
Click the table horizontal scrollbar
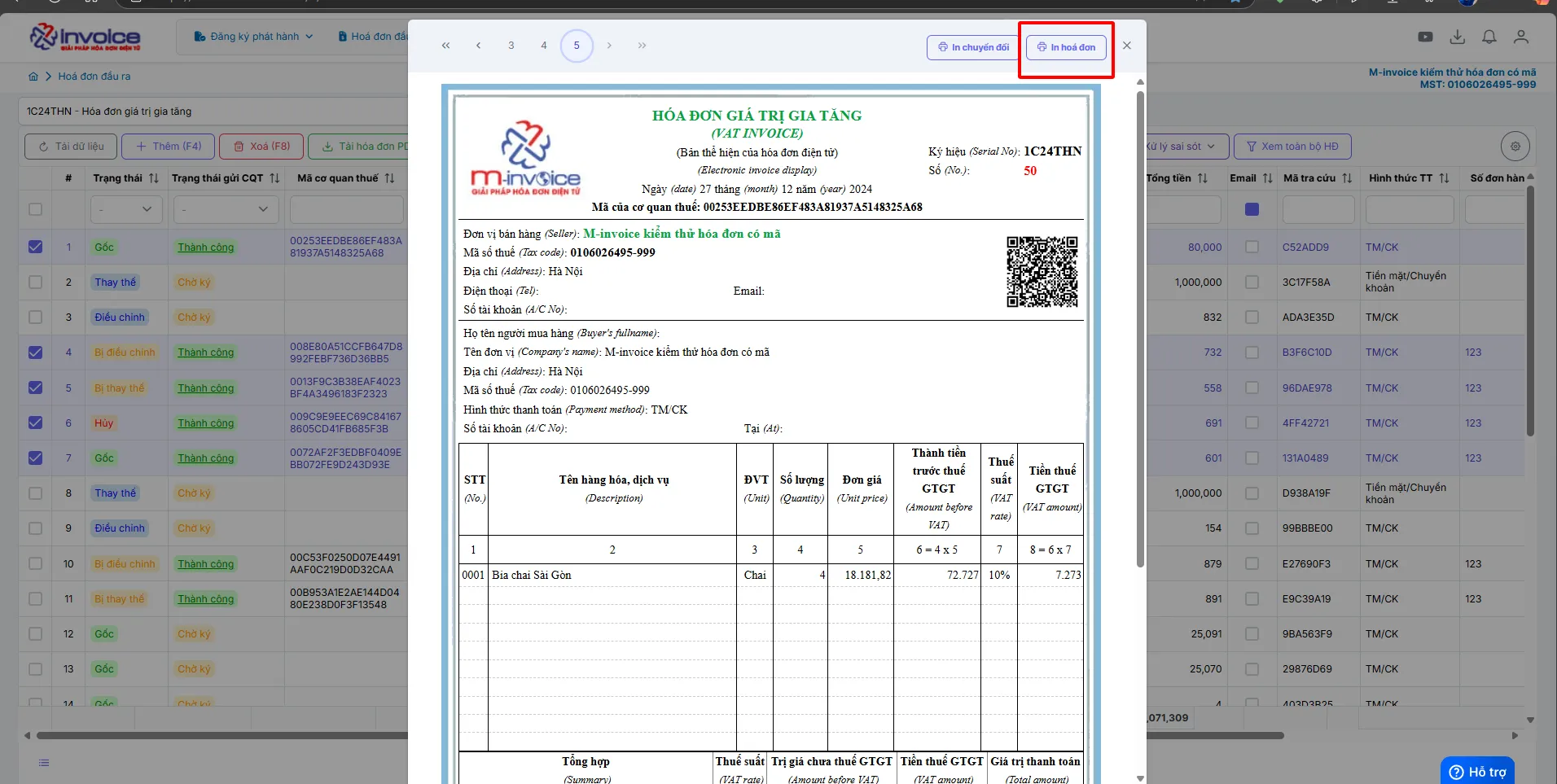coord(660,735)
